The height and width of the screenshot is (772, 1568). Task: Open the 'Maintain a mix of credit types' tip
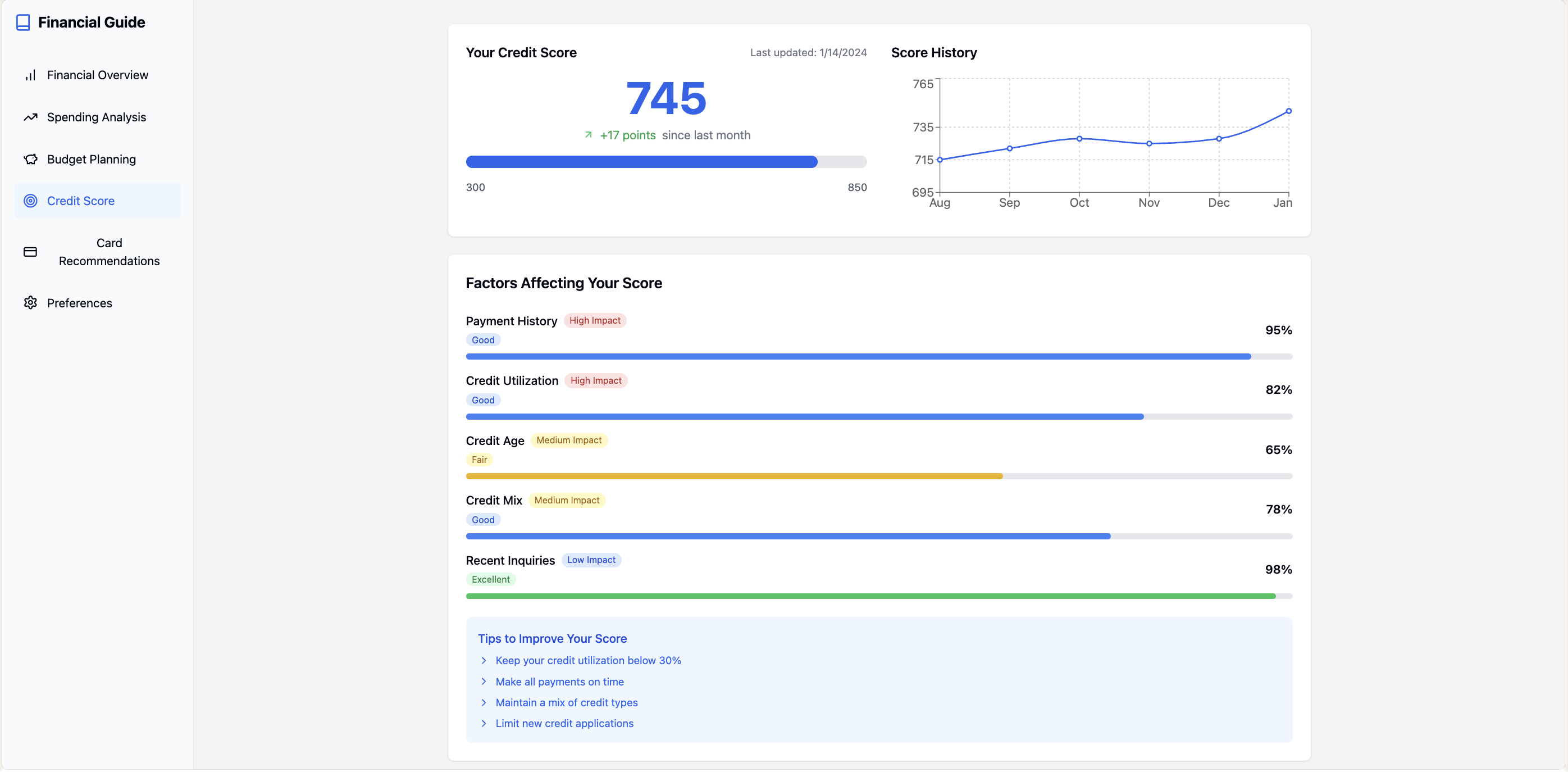click(566, 702)
